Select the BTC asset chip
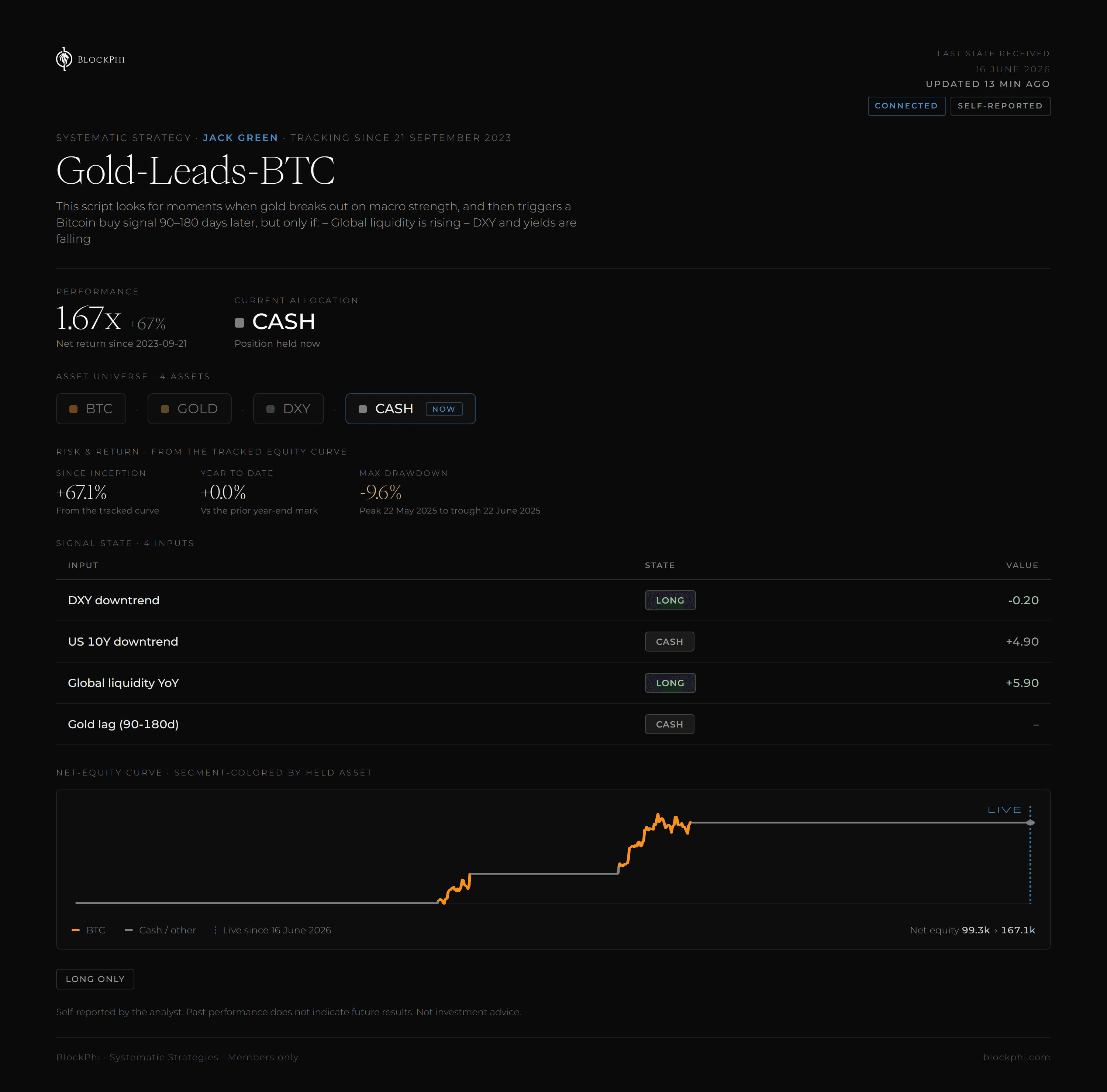Image resolution: width=1107 pixels, height=1092 pixels. tap(91, 408)
